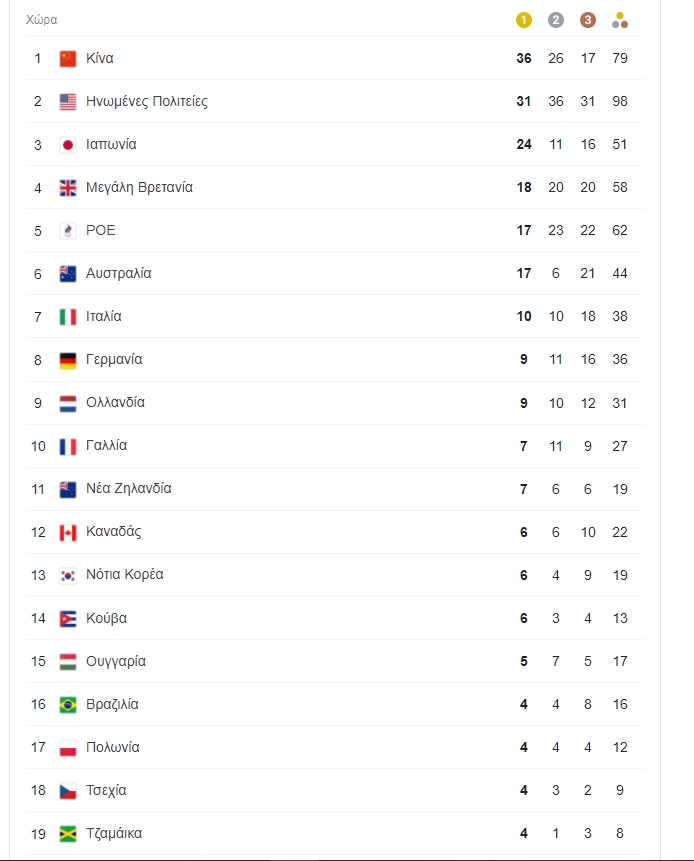The height and width of the screenshot is (861, 694).
Task: Click the Canada flag icon
Action: [68, 532]
